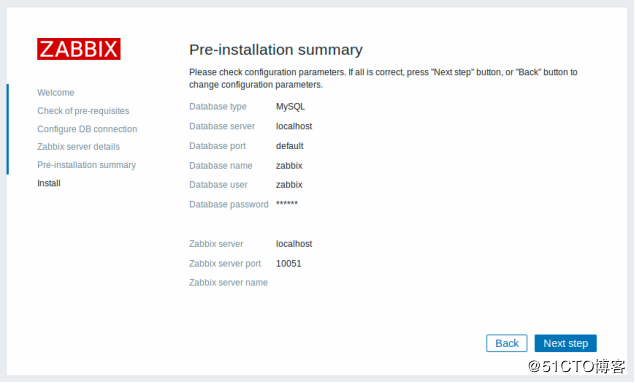The width and height of the screenshot is (635, 383).
Task: Select Pre-installation summary in sidebar
Action: [87, 165]
